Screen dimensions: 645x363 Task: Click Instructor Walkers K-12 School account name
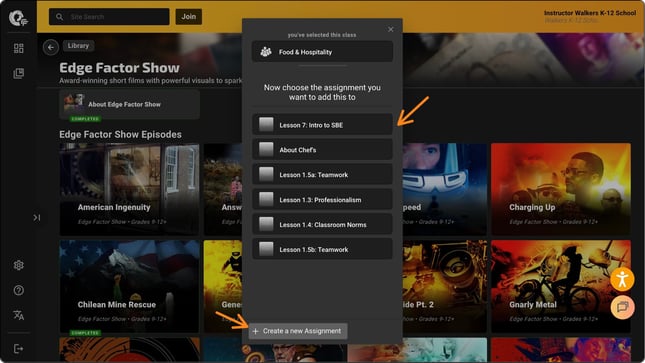coord(590,13)
